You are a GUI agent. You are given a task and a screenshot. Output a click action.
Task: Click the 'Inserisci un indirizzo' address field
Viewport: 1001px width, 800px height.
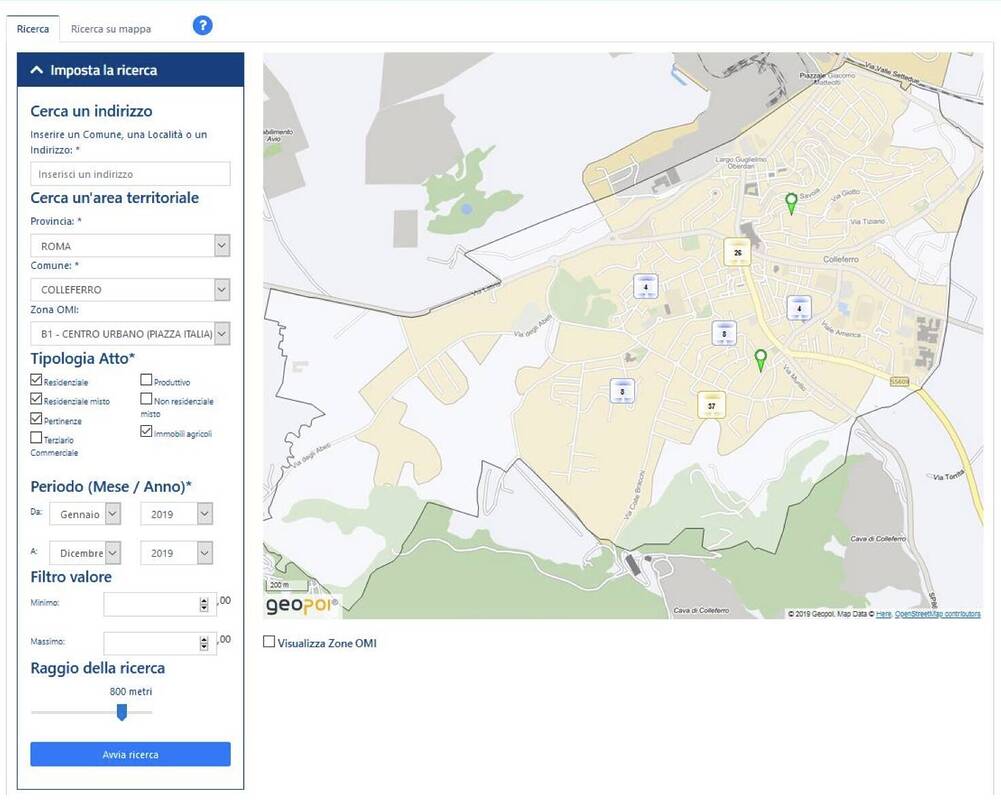130,174
